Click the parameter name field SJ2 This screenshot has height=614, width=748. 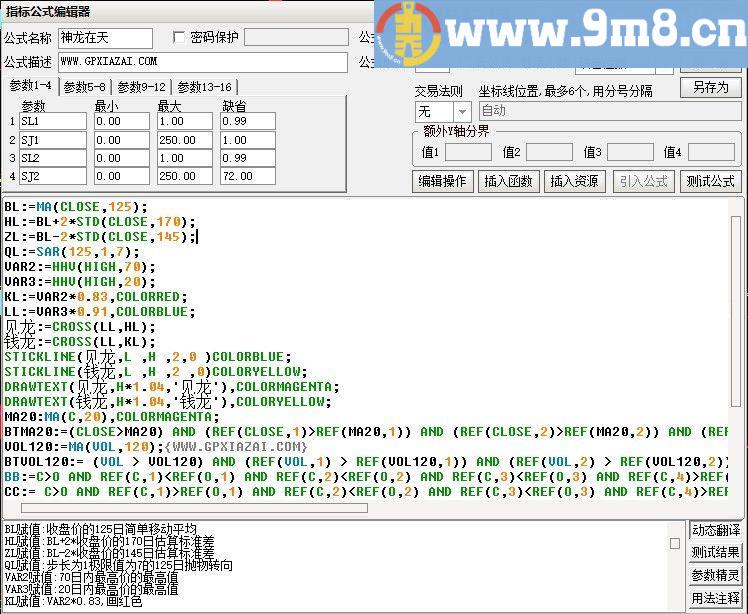(53, 176)
